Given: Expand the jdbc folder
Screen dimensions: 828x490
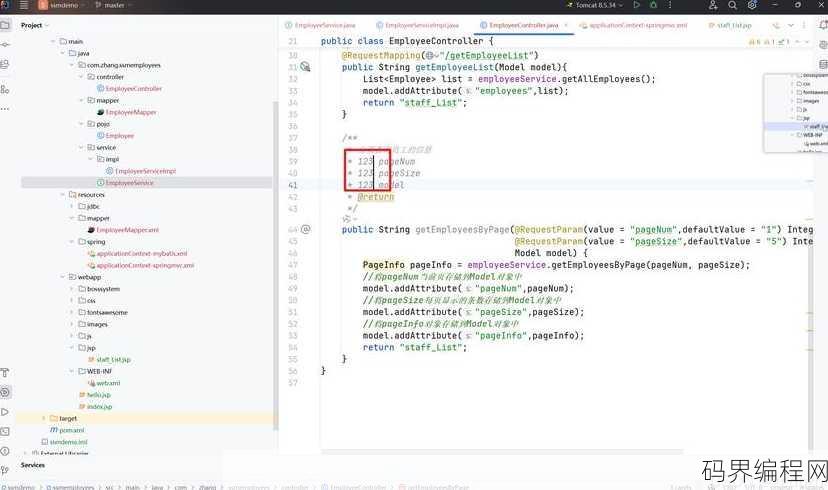Looking at the screenshot, I should pos(72,206).
